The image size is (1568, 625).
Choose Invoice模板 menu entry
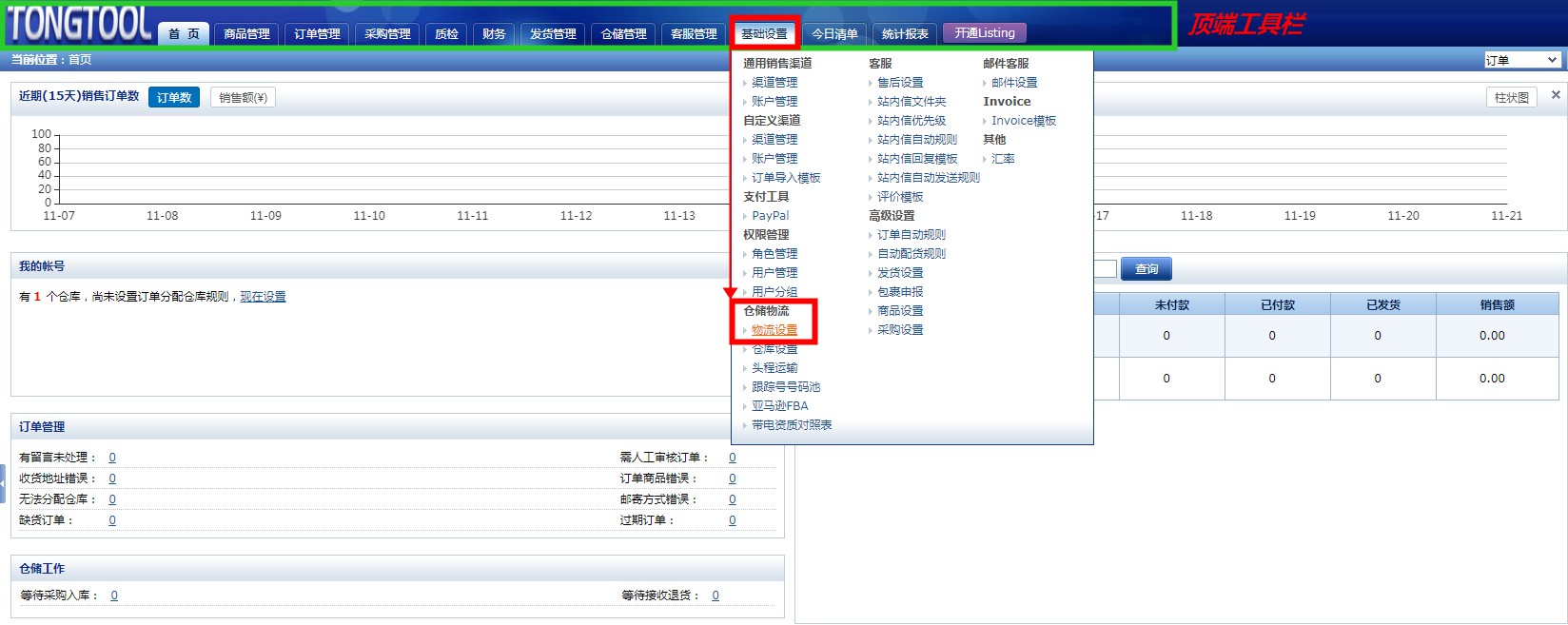pyautogui.click(x=1023, y=121)
